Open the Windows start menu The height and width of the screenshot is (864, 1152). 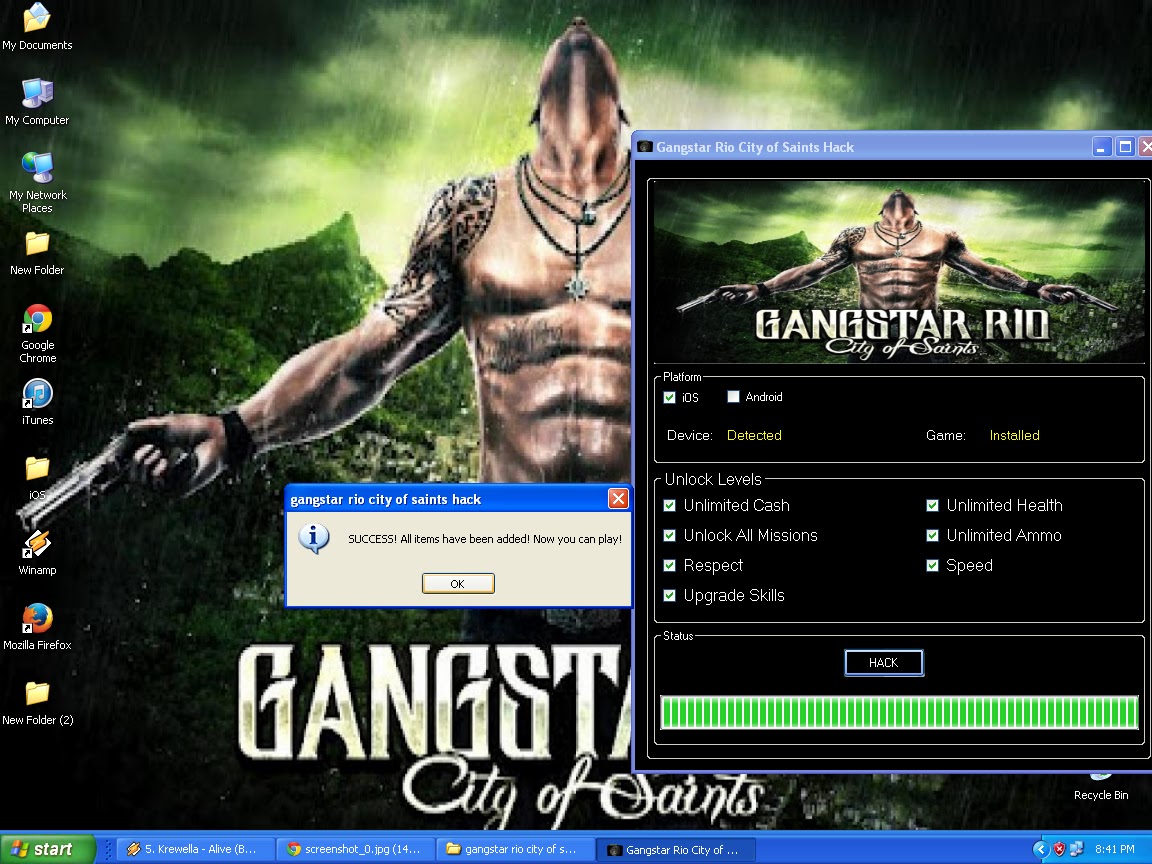pyautogui.click(x=48, y=849)
